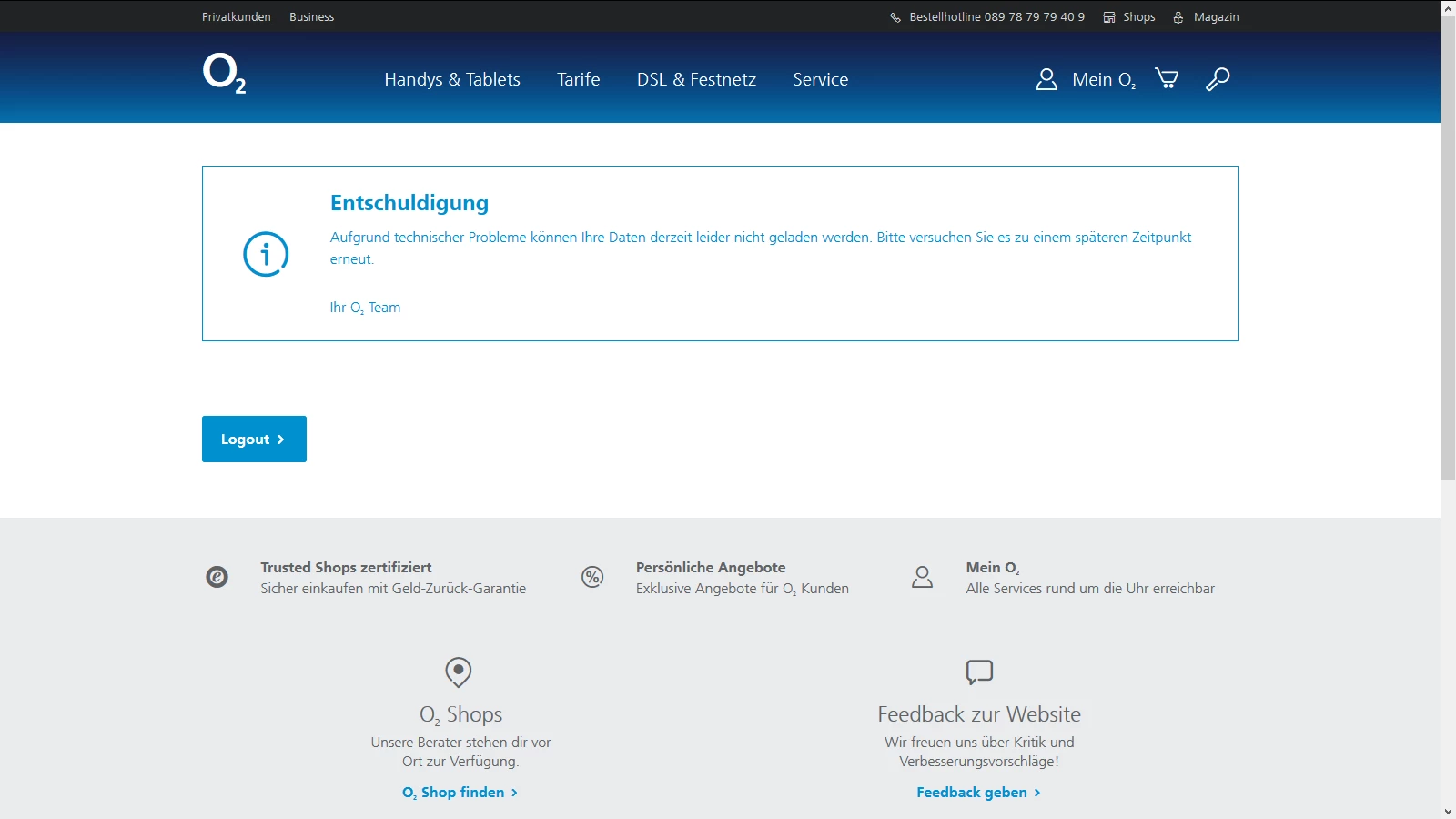Click the Trusted Shops zertifiziert heading
The height and width of the screenshot is (819, 1456).
[346, 568]
